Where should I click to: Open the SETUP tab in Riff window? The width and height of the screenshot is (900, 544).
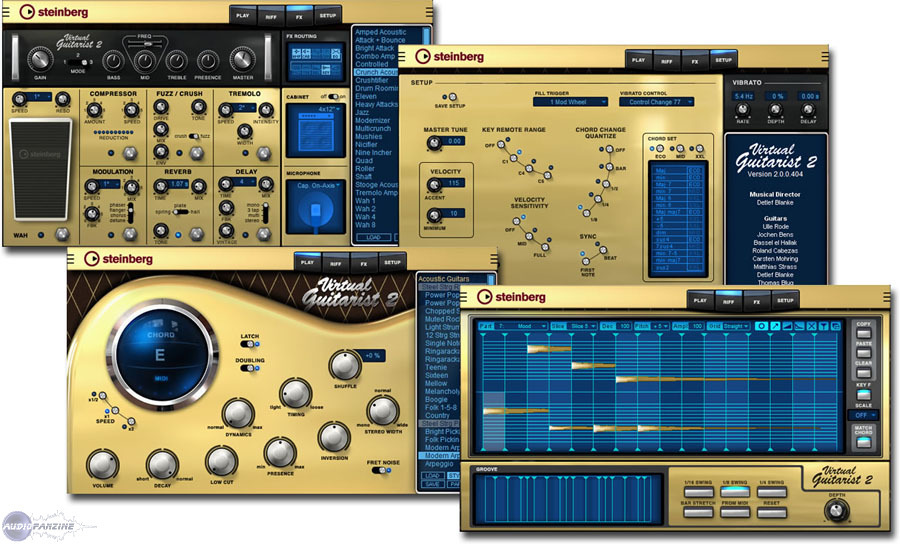click(786, 301)
